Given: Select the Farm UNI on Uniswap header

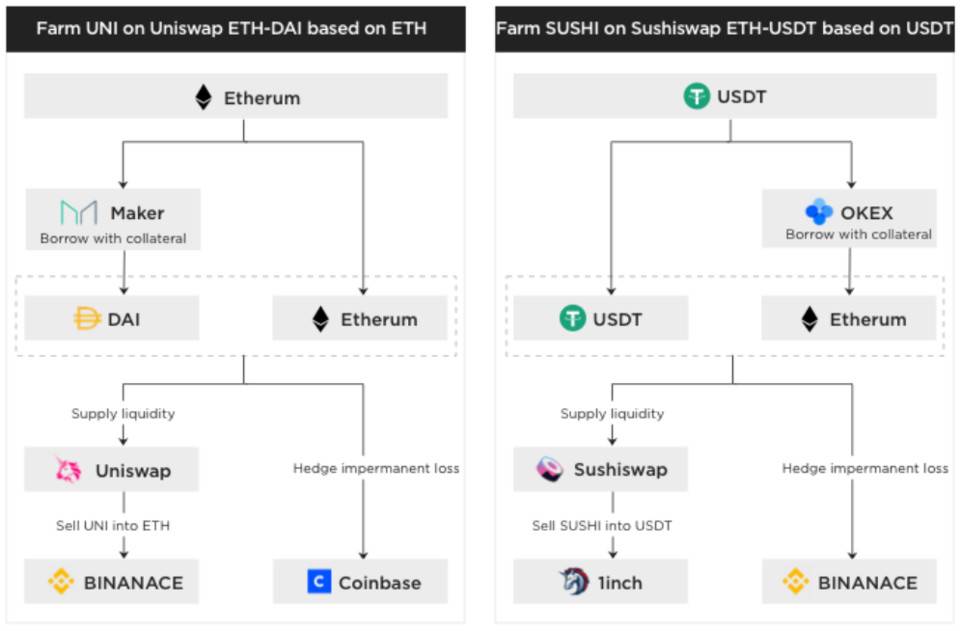Looking at the screenshot, I should [231, 28].
